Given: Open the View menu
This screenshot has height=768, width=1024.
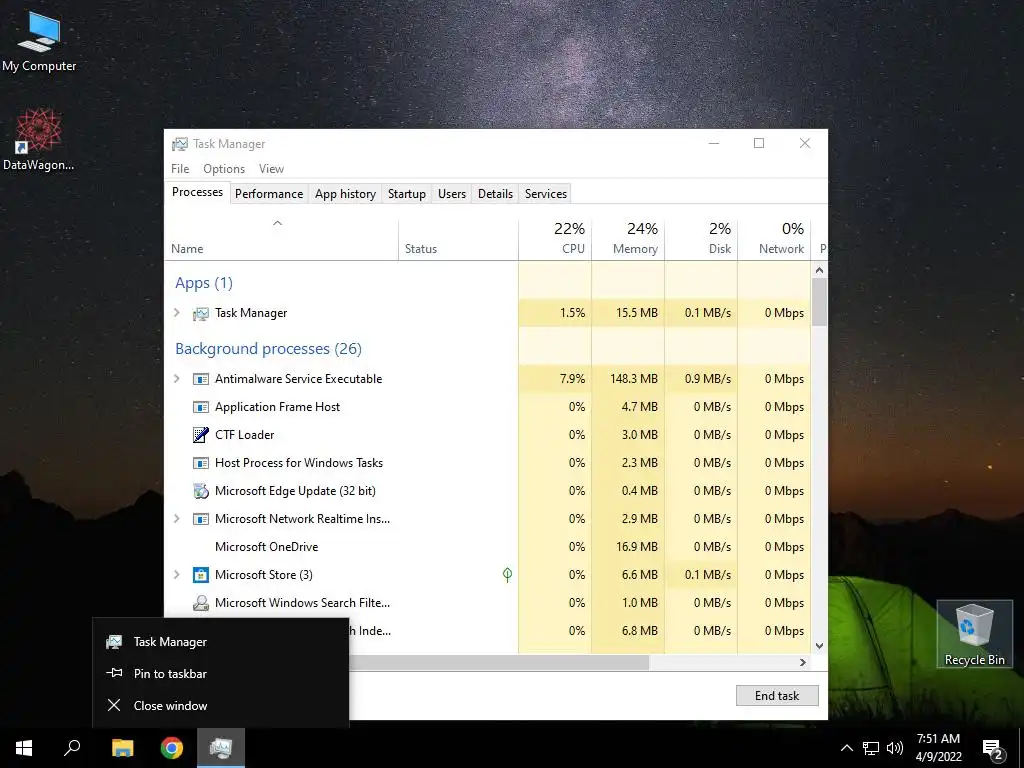Looking at the screenshot, I should point(271,168).
